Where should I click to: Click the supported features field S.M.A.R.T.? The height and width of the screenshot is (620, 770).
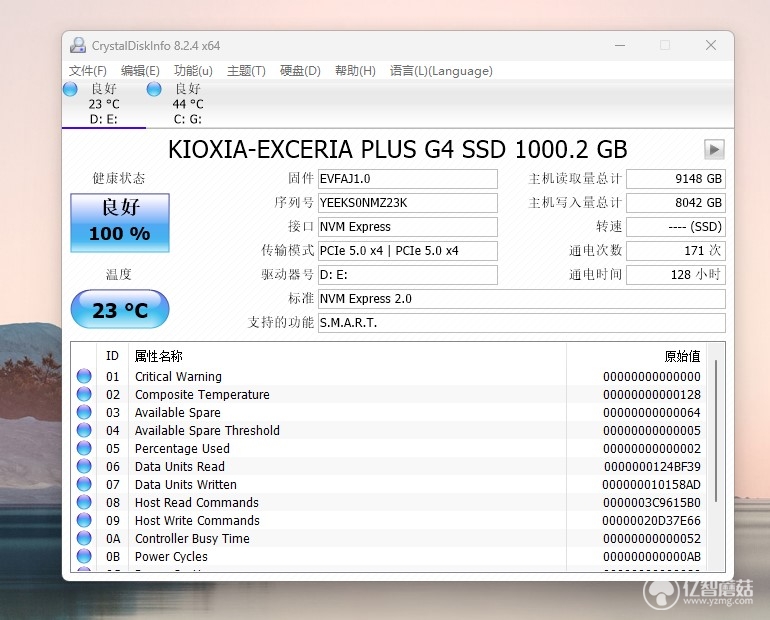(x=522, y=323)
